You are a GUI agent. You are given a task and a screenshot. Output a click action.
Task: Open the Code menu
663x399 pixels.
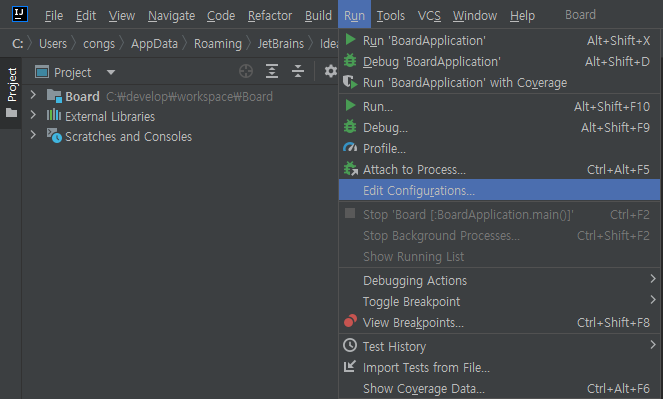221,16
